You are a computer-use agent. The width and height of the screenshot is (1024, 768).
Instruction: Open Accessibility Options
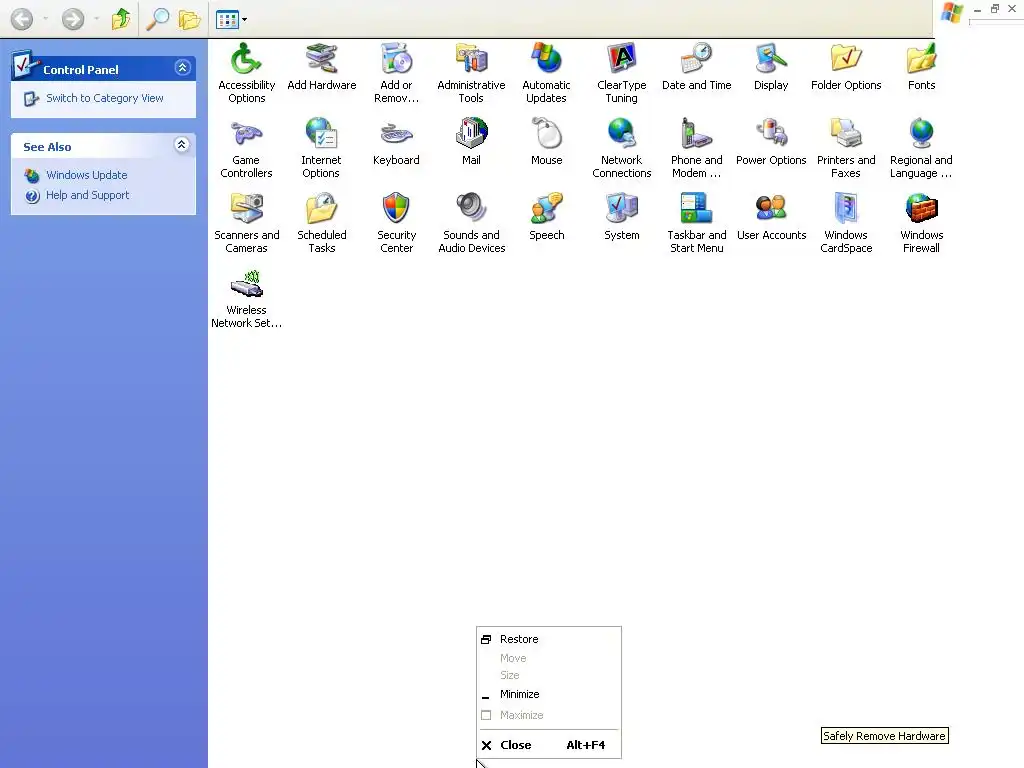click(x=246, y=73)
